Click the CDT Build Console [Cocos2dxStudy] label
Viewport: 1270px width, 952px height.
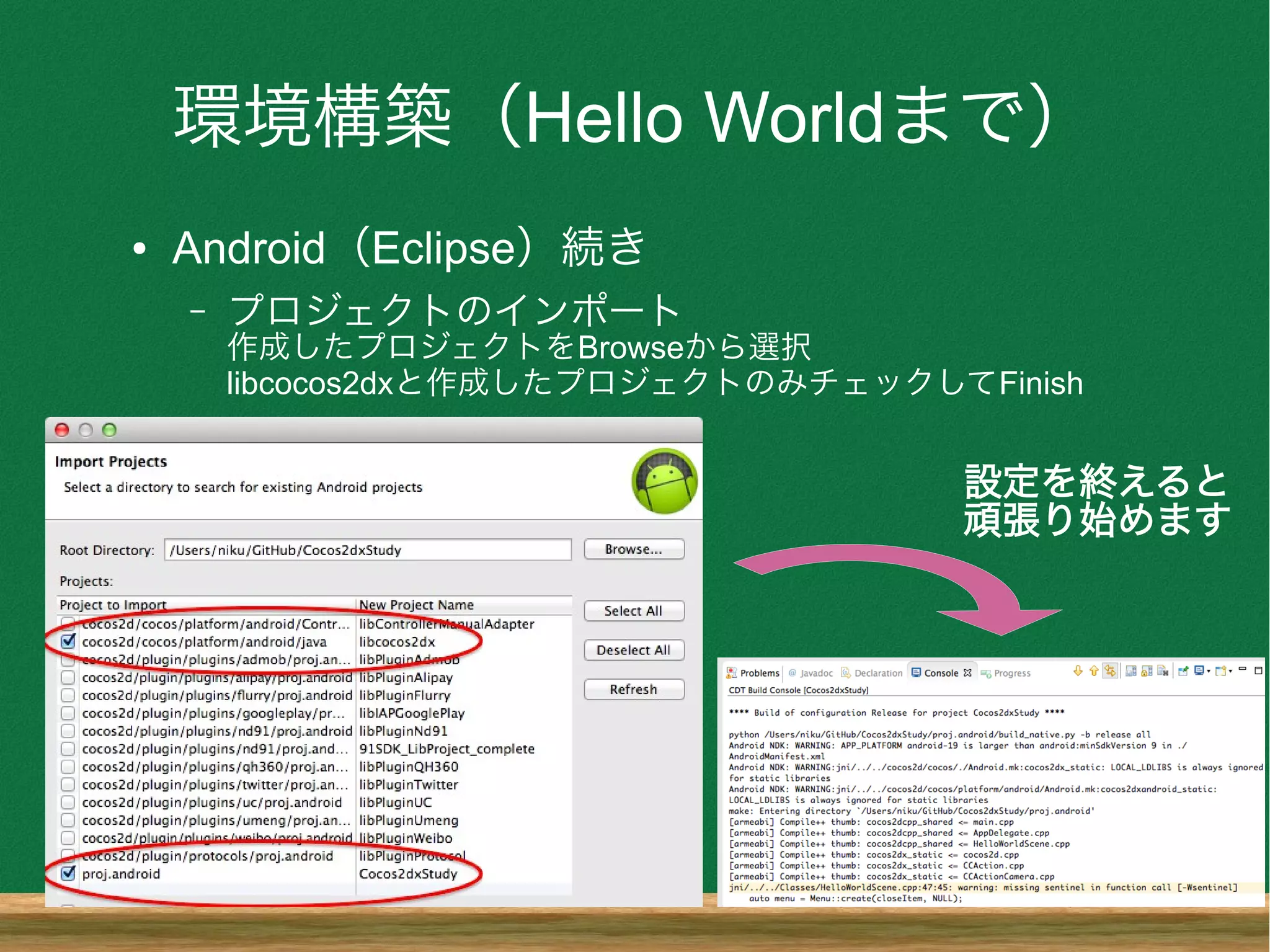pyautogui.click(x=799, y=690)
